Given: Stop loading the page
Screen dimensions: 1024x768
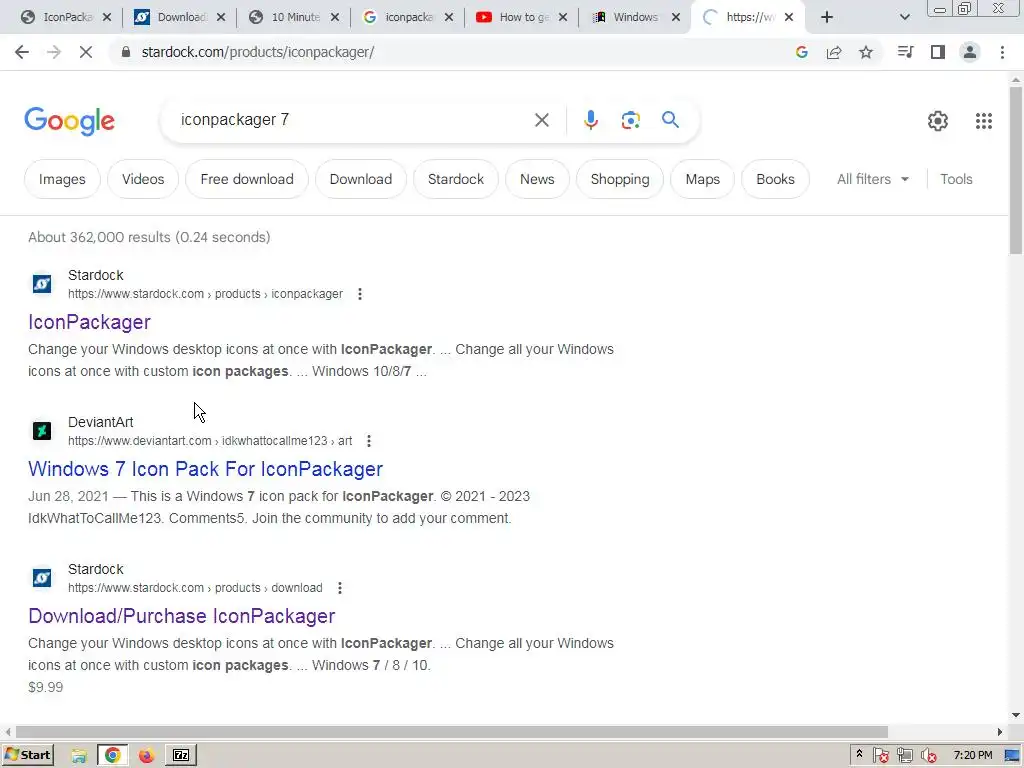Looking at the screenshot, I should [x=86, y=52].
